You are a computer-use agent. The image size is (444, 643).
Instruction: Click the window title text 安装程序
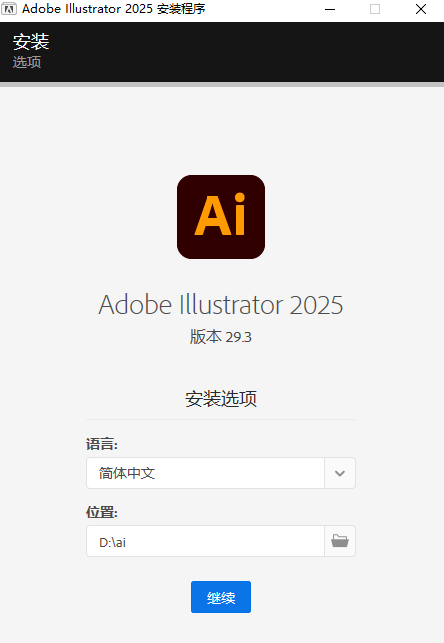point(181,9)
